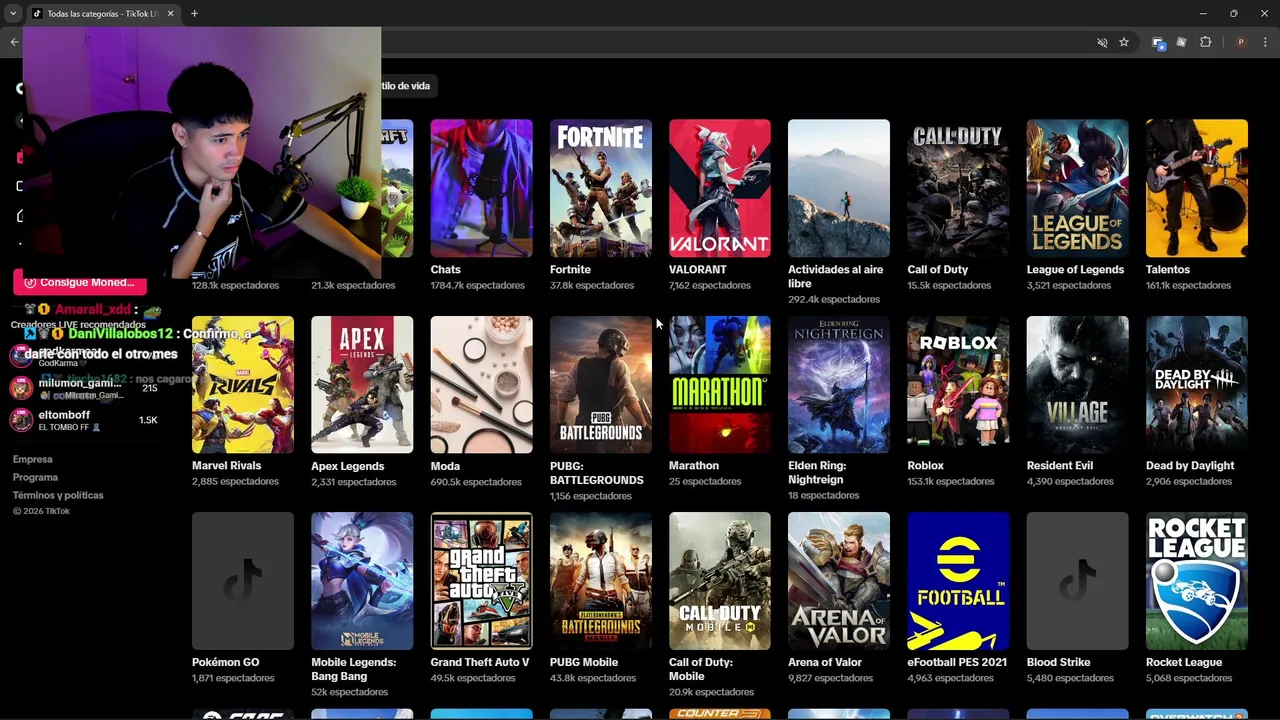Click '7,162 espectadores' under VALORANT
This screenshot has width=1280, height=720.
click(x=709, y=285)
